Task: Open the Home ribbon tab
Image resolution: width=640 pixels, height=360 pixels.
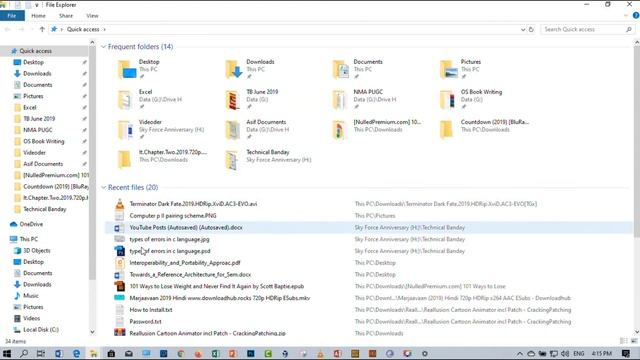Action: (38, 16)
